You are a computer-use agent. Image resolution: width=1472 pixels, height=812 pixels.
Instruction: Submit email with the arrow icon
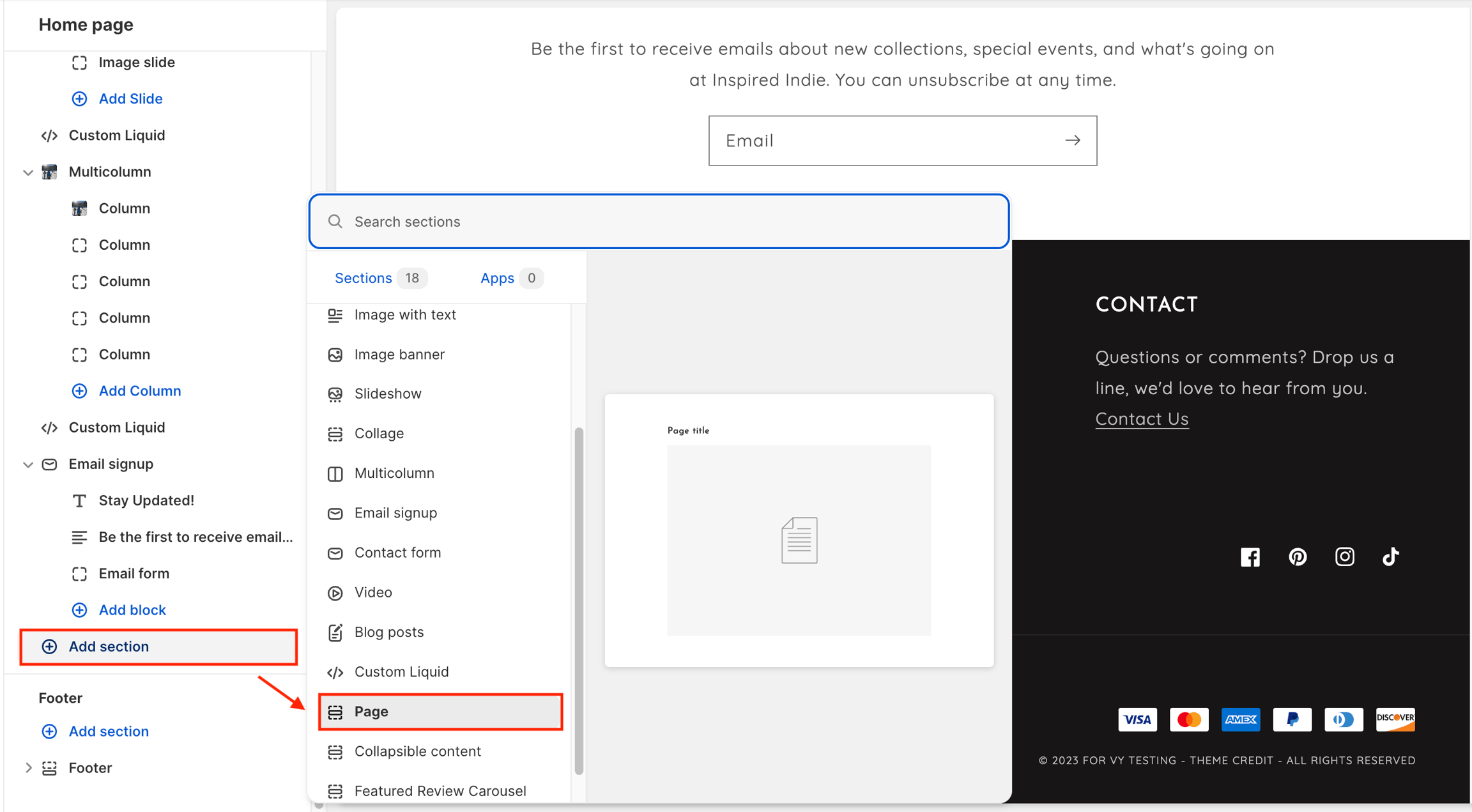pyautogui.click(x=1073, y=141)
